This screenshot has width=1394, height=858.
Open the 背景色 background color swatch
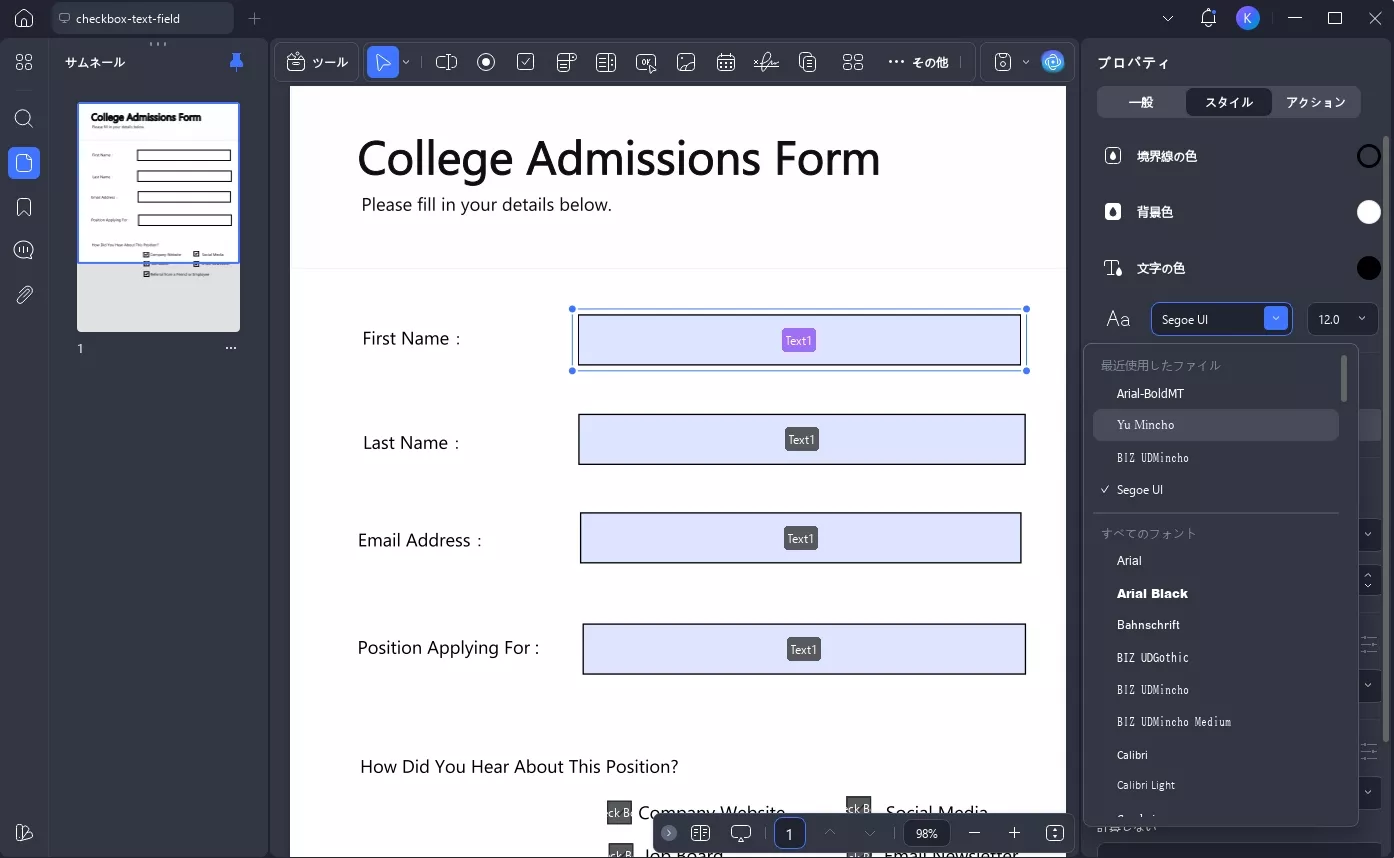[x=1368, y=212]
